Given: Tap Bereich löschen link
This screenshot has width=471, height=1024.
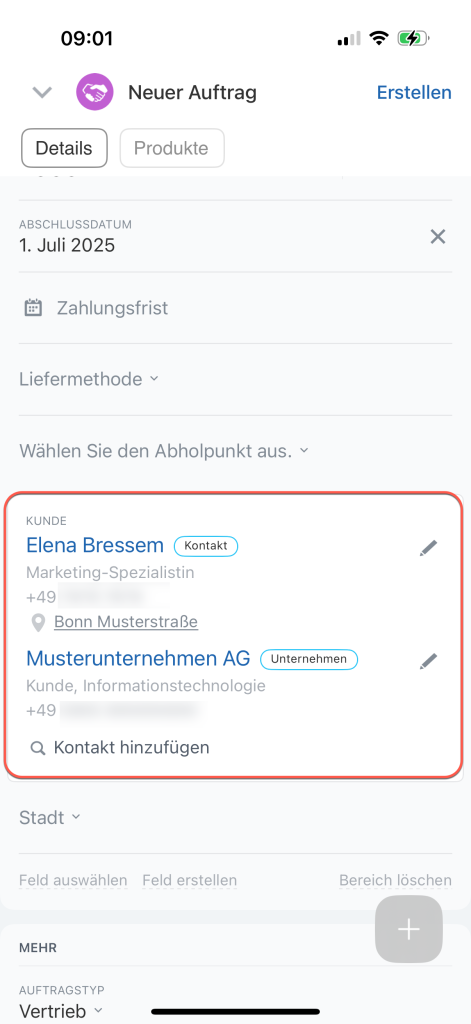Looking at the screenshot, I should coord(395,880).
